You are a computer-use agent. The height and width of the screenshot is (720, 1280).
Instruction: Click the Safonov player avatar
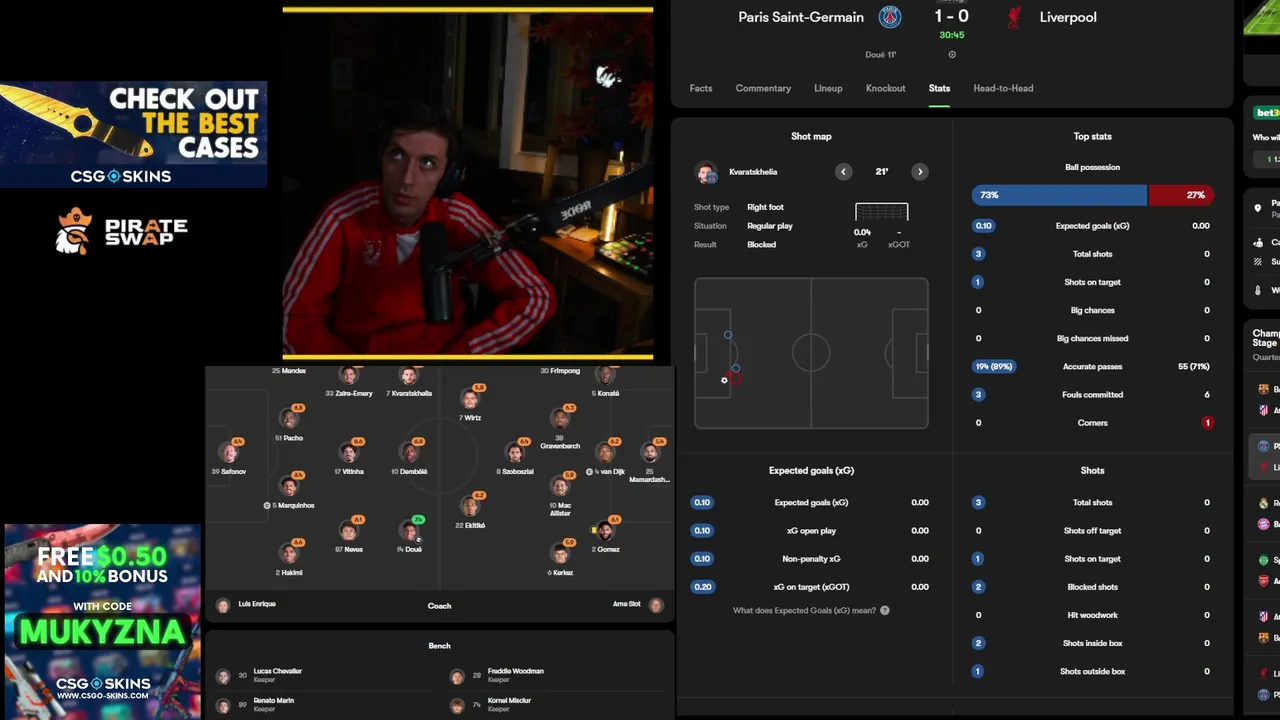pos(229,453)
